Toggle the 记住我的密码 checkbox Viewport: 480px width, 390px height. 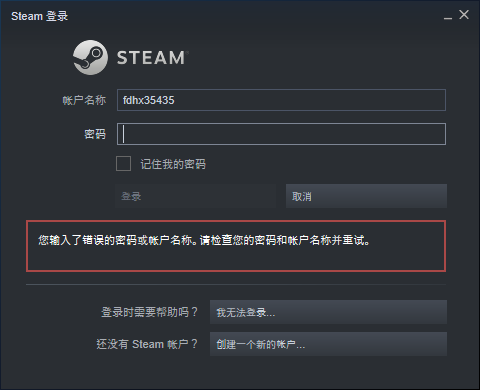(123, 163)
